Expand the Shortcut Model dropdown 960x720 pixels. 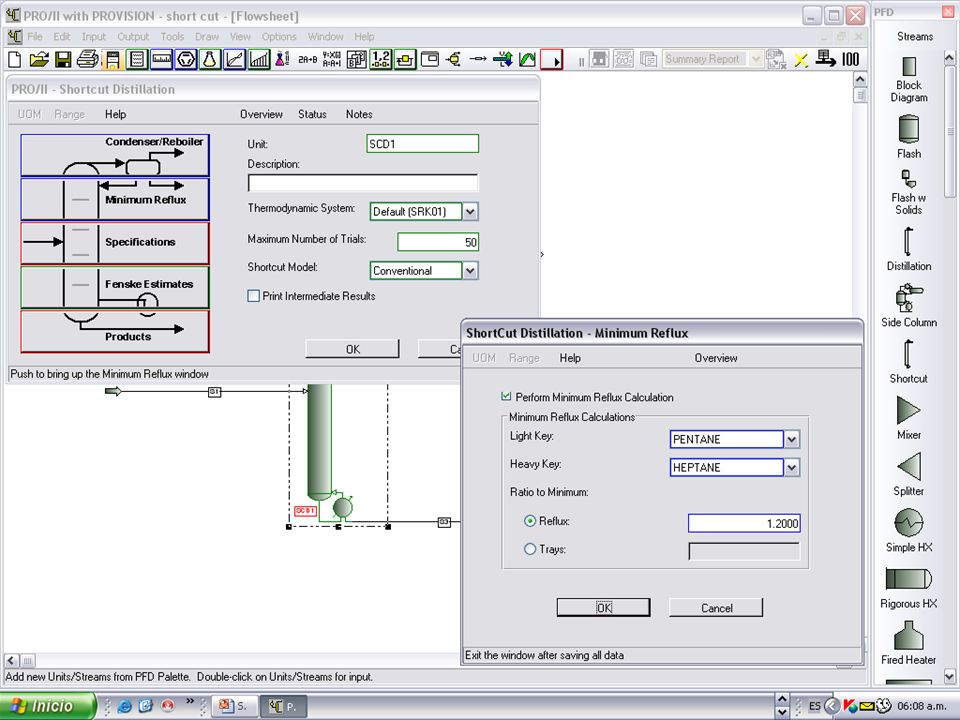[470, 271]
